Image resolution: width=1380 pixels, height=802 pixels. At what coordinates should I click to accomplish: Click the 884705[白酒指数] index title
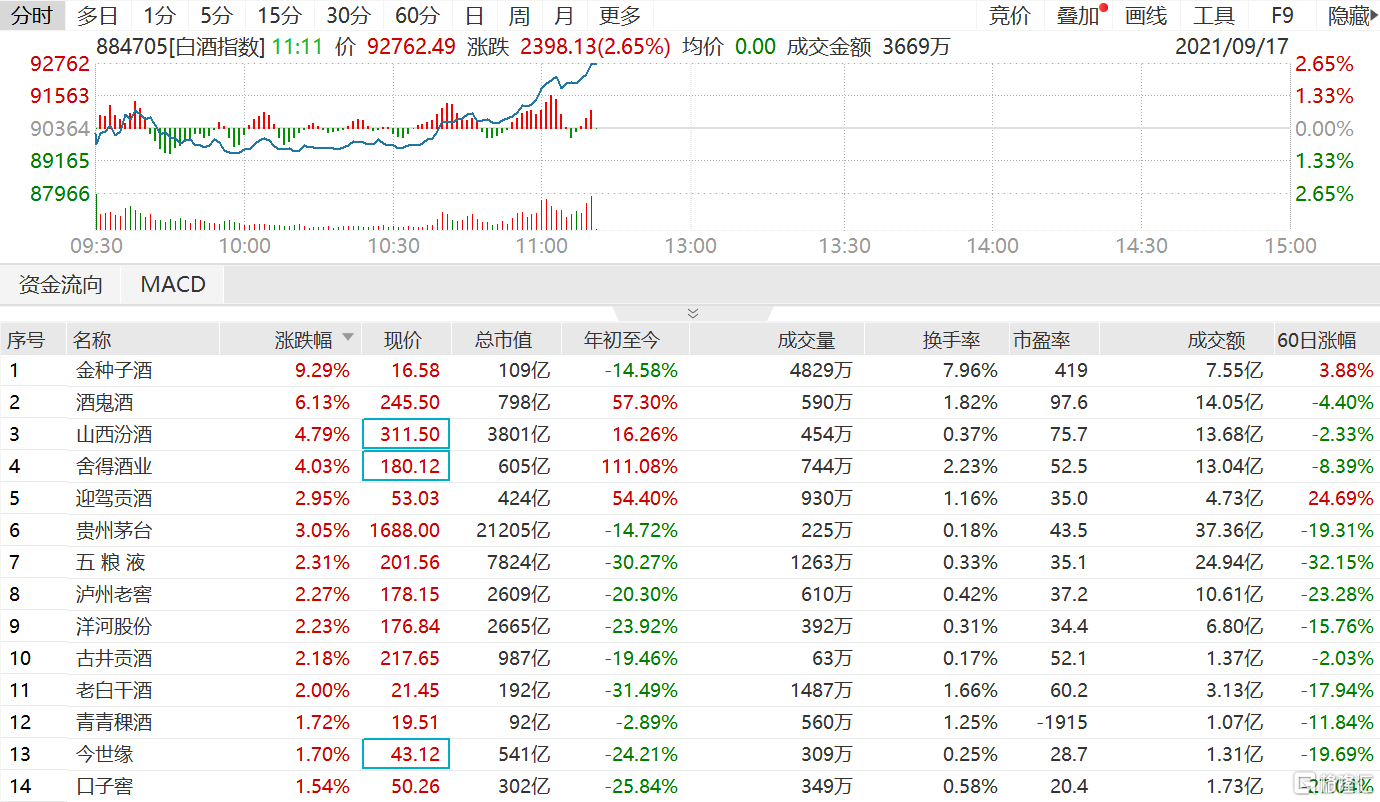coord(181,46)
